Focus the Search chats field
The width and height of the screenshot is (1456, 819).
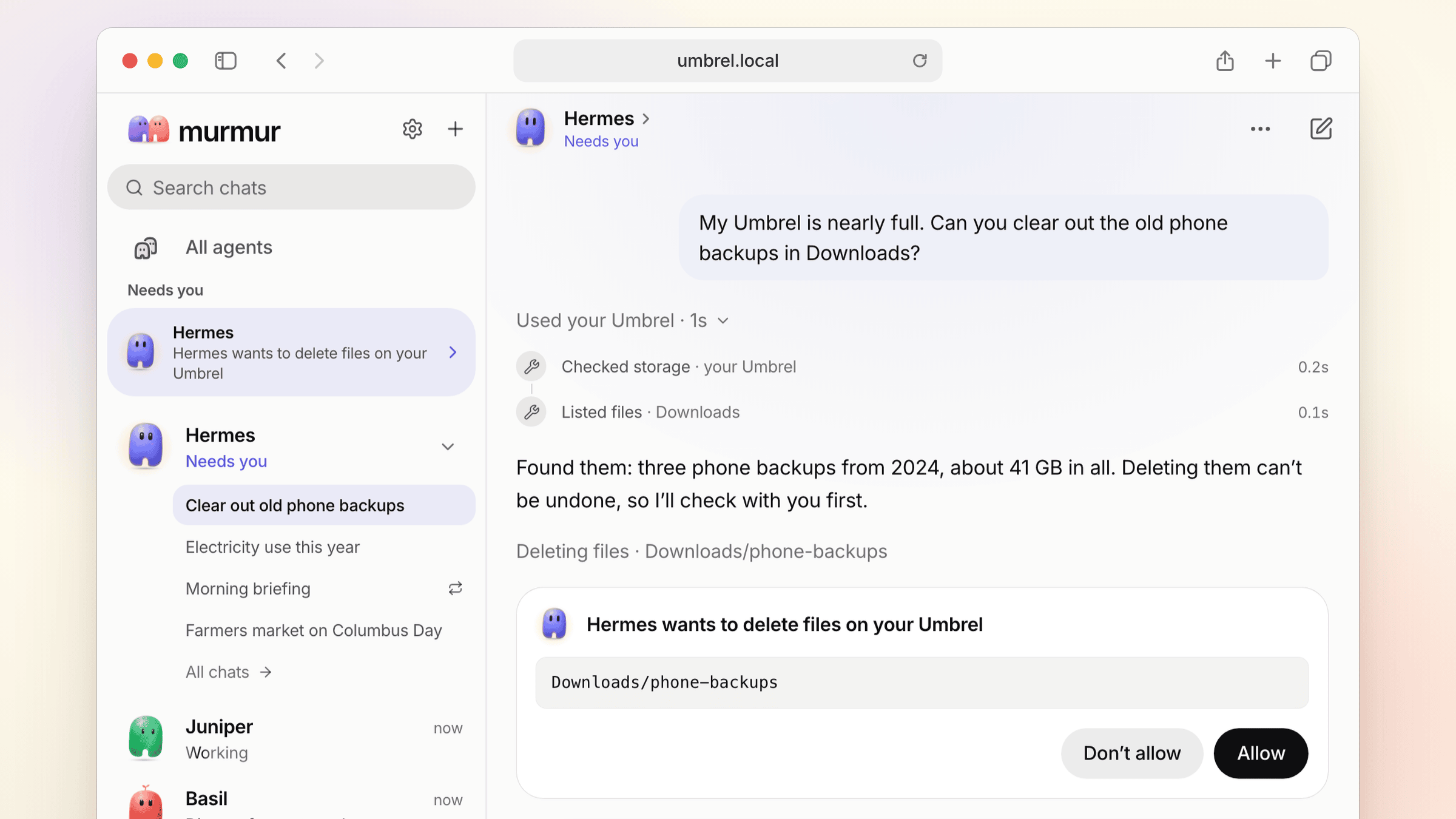[x=291, y=187]
